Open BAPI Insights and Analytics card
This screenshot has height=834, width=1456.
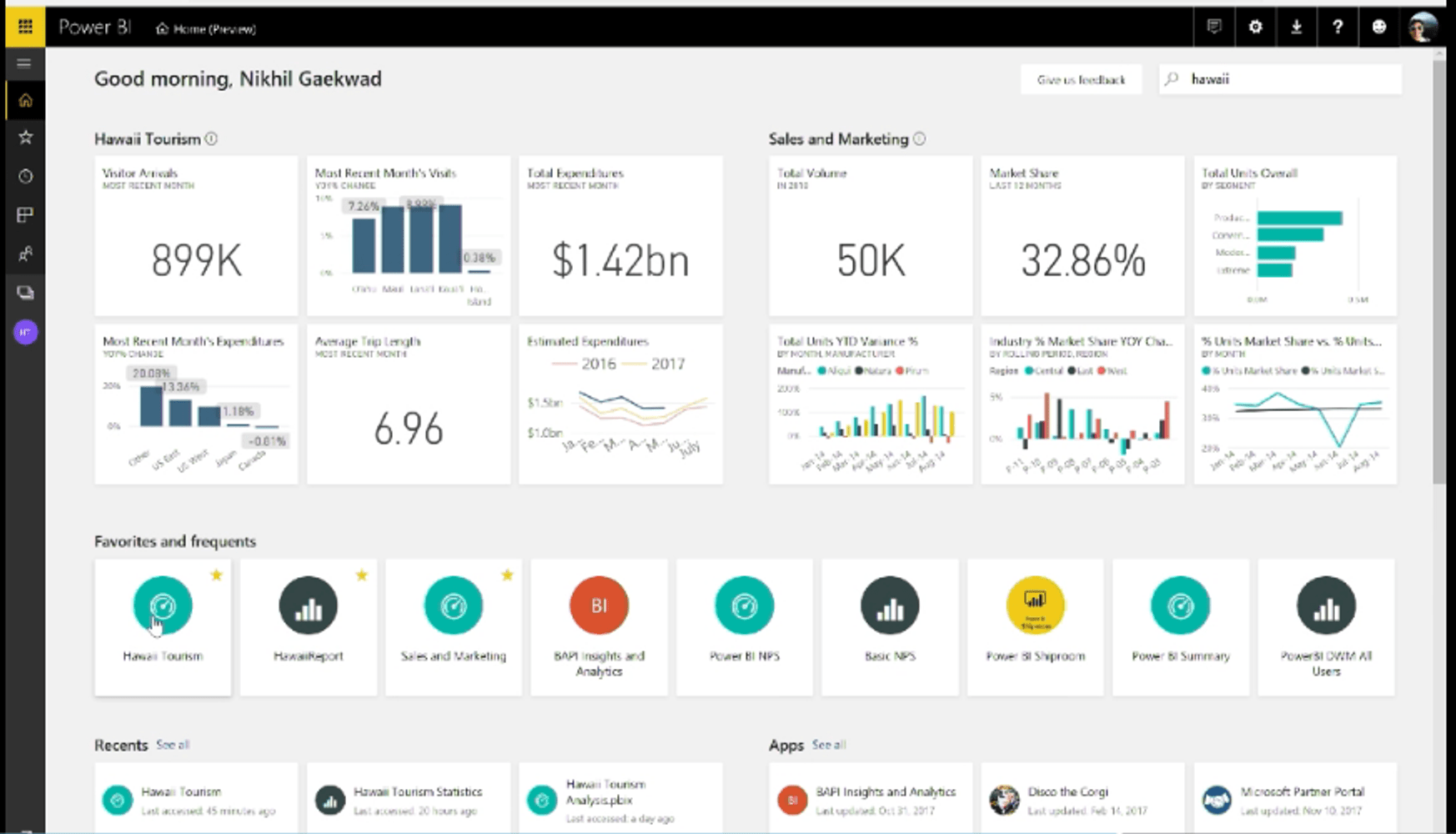[599, 627]
